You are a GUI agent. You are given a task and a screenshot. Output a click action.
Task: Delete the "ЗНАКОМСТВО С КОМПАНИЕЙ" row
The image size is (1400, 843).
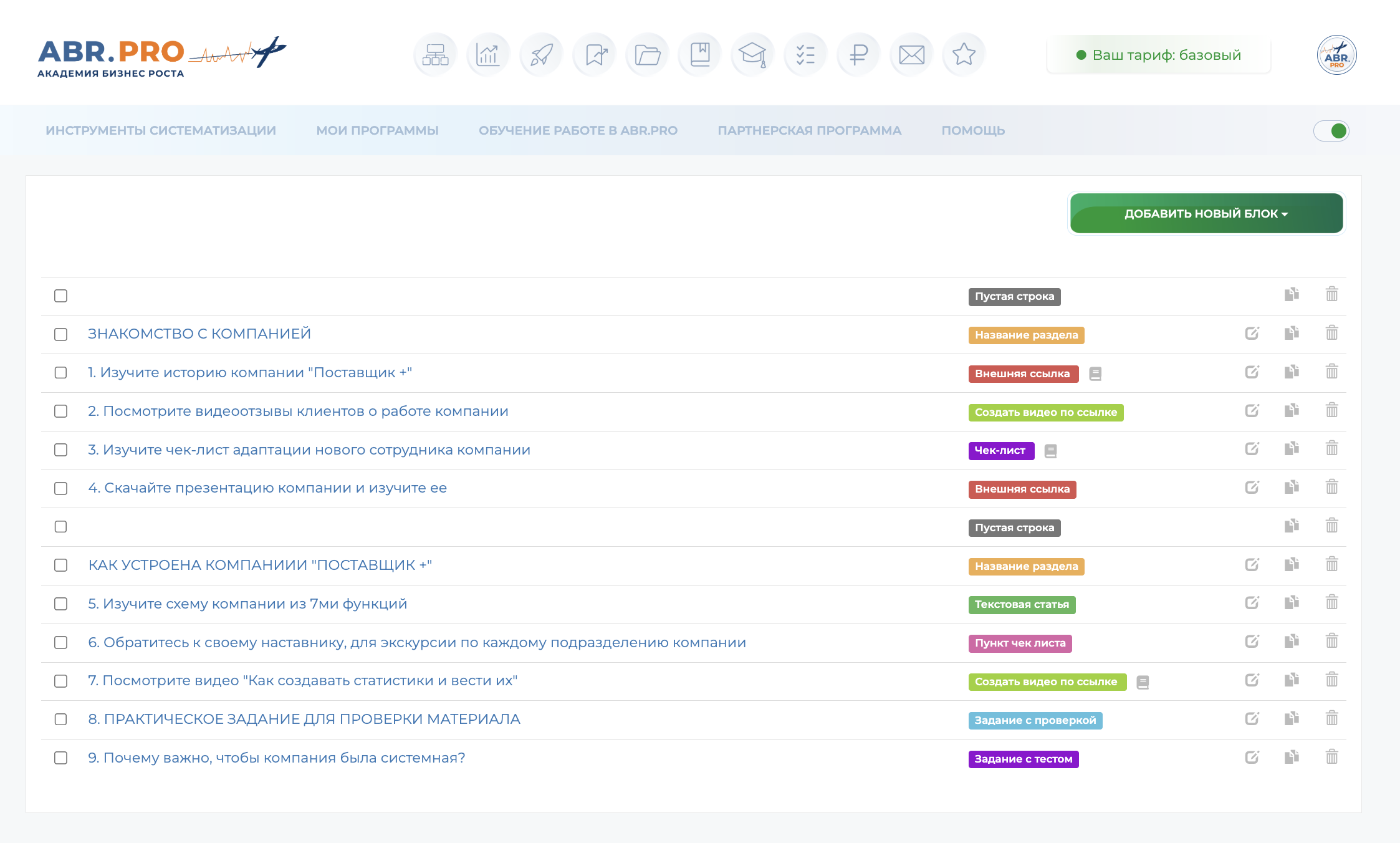click(x=1331, y=333)
